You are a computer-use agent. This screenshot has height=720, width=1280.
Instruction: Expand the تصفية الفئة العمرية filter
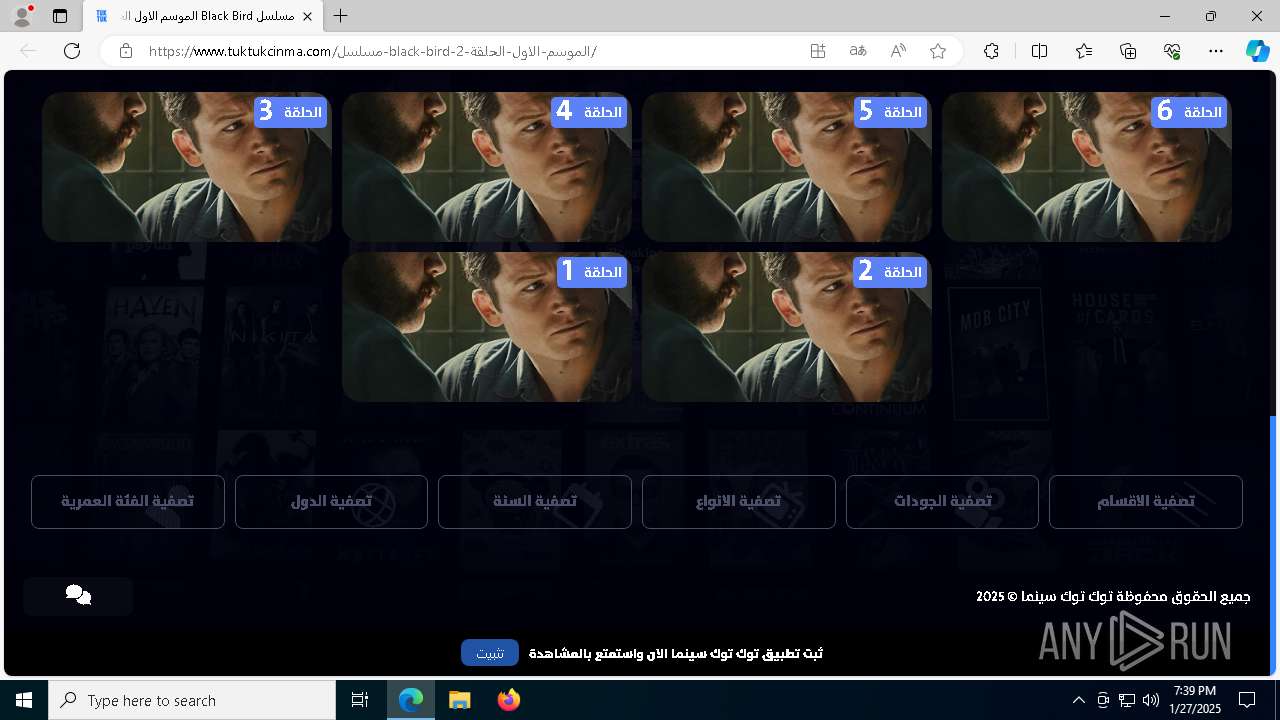(x=128, y=502)
